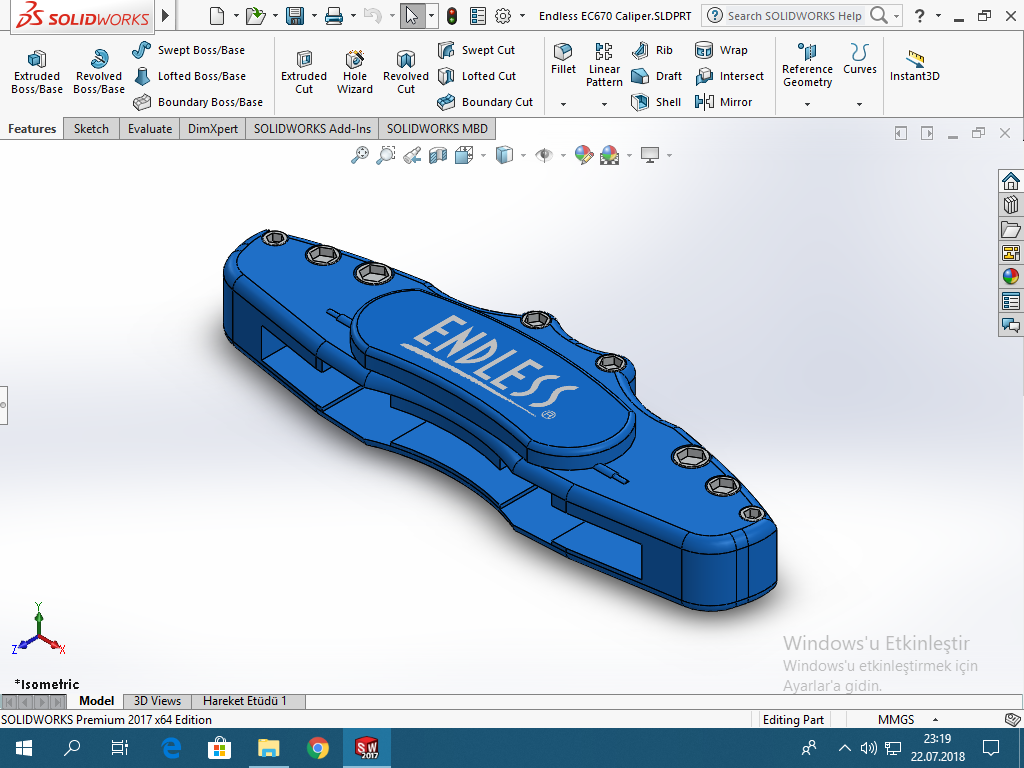The height and width of the screenshot is (768, 1024).
Task: Select the Lofted Cut feature
Action: (477, 76)
